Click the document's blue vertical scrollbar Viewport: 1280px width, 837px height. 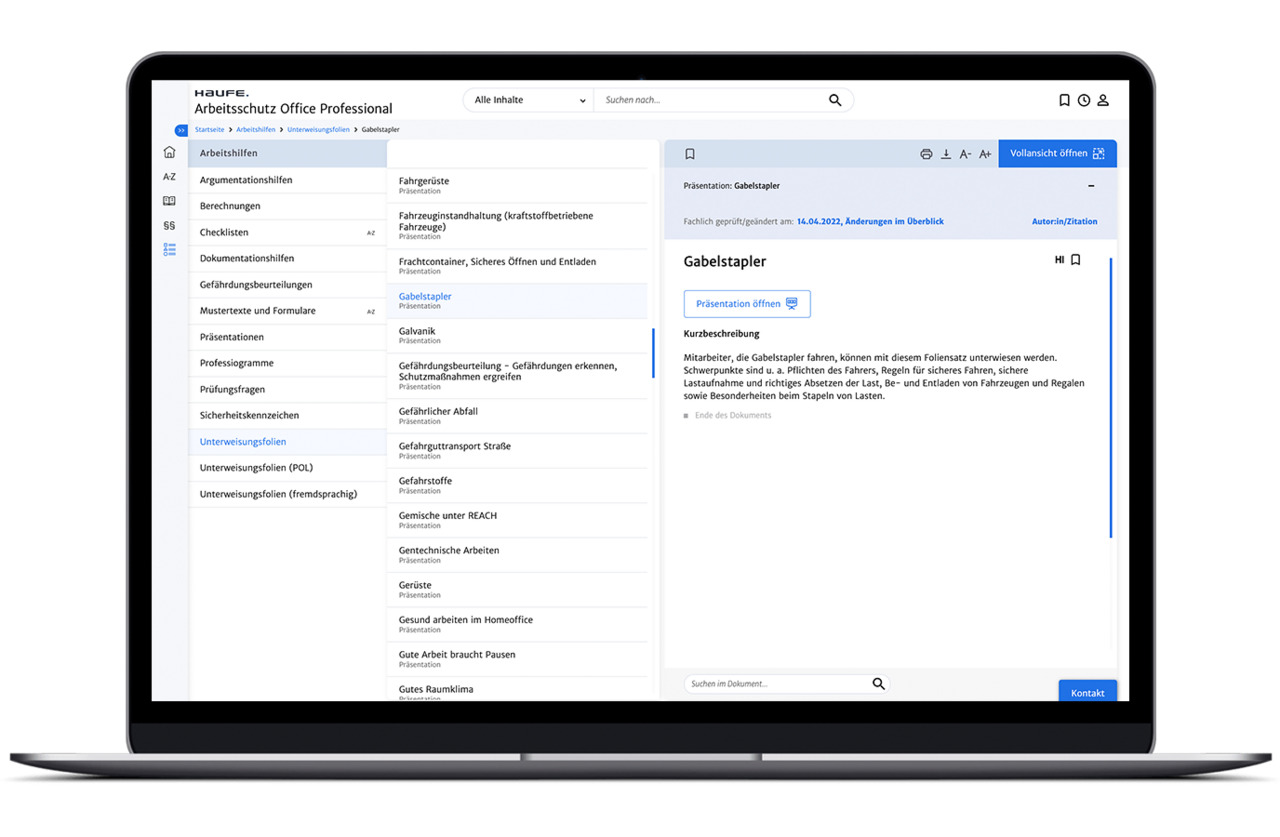pos(1111,398)
